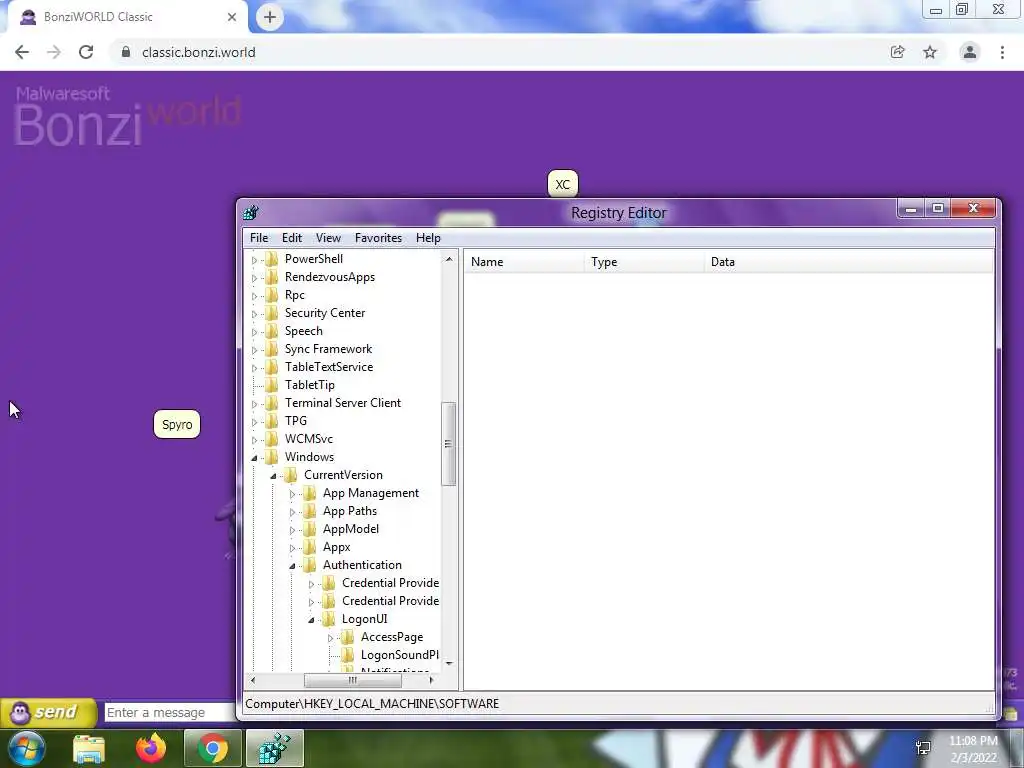Click the site lock icon in address bar
Image resolution: width=1024 pixels, height=768 pixels.
coord(126,52)
